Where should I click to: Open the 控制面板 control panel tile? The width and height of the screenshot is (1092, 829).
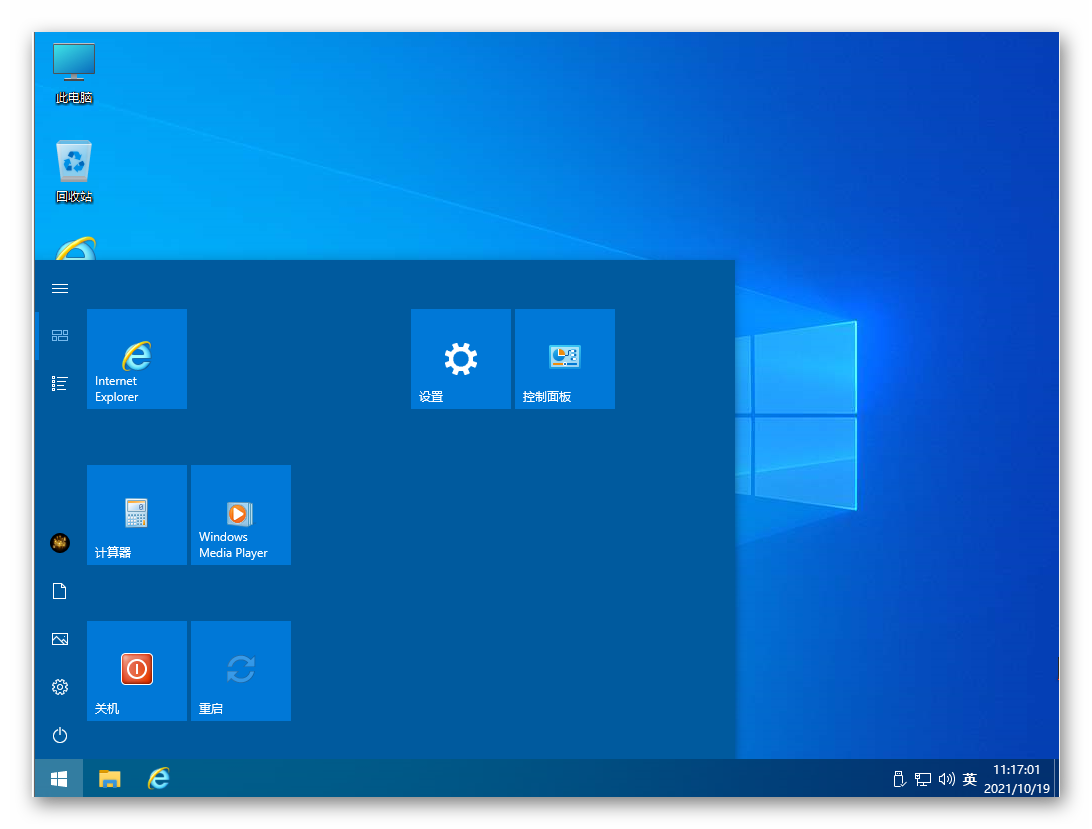[564, 359]
